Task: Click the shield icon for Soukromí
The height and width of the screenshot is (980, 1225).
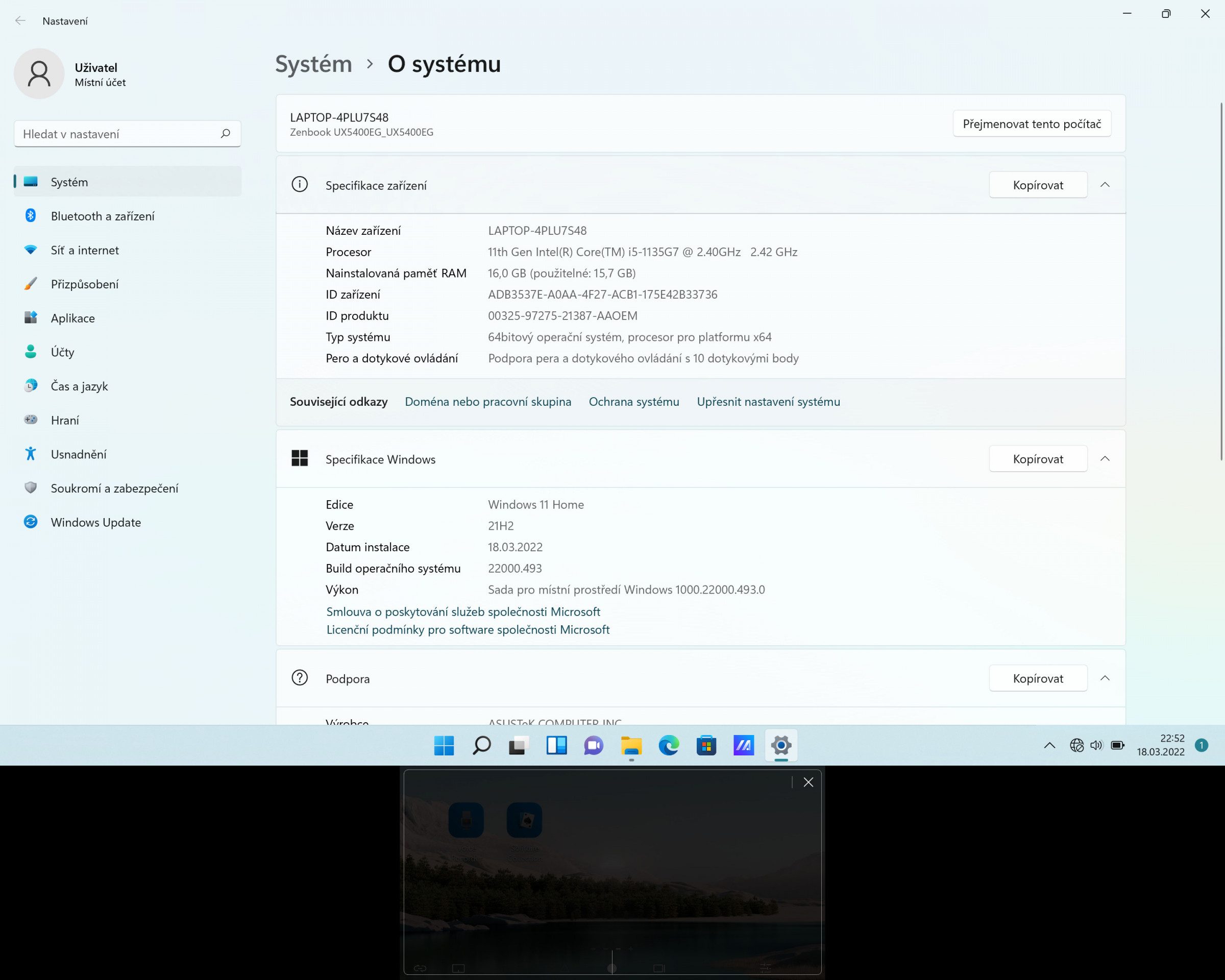Action: pyautogui.click(x=31, y=487)
